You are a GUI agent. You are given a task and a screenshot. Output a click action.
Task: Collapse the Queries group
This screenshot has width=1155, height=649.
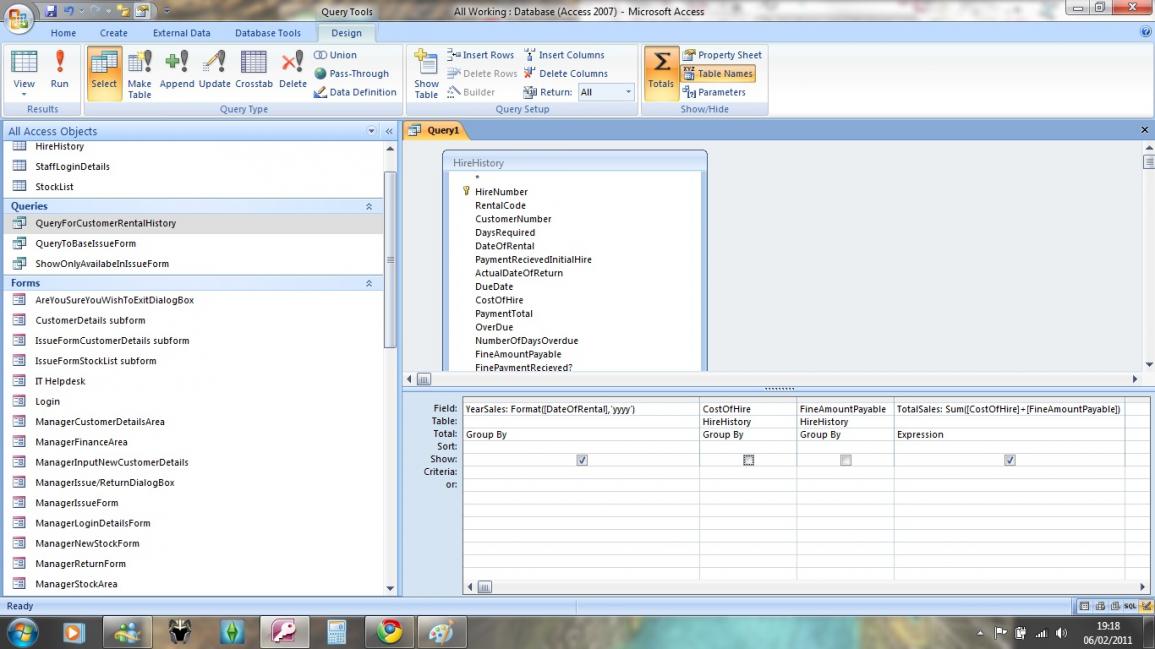coord(369,206)
